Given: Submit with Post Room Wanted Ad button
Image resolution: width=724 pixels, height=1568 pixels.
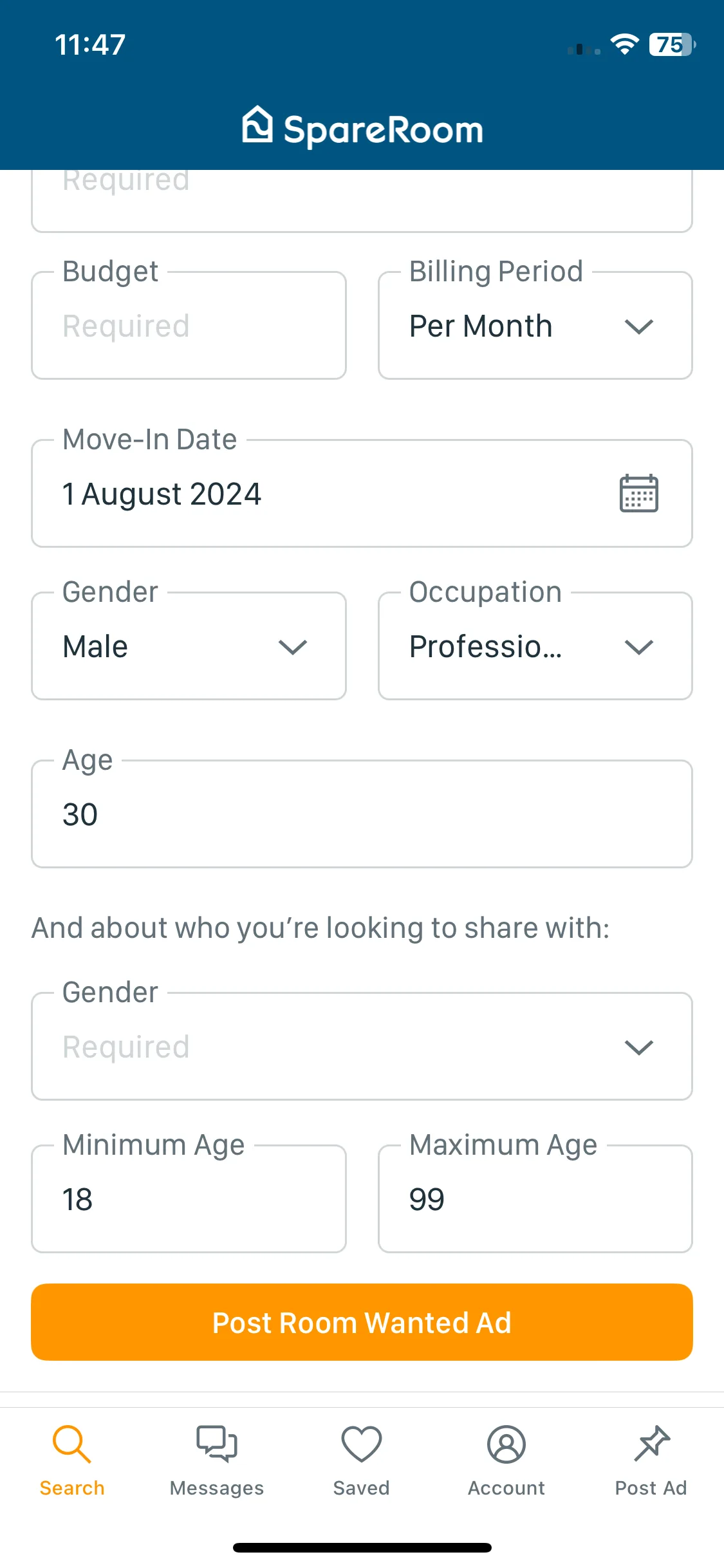Looking at the screenshot, I should [362, 1322].
